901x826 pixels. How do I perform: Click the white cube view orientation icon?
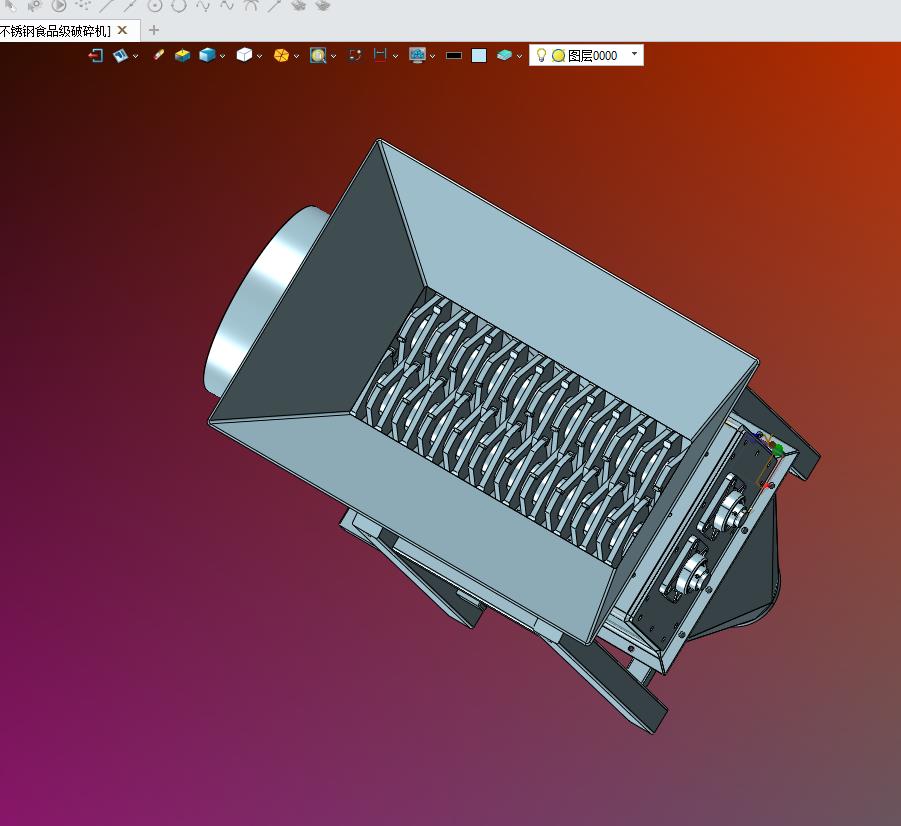[244, 55]
